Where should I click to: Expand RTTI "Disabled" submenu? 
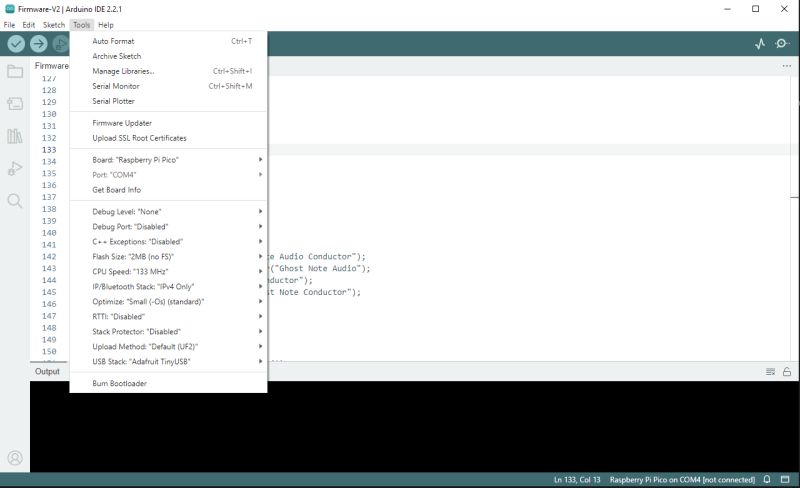coord(168,316)
